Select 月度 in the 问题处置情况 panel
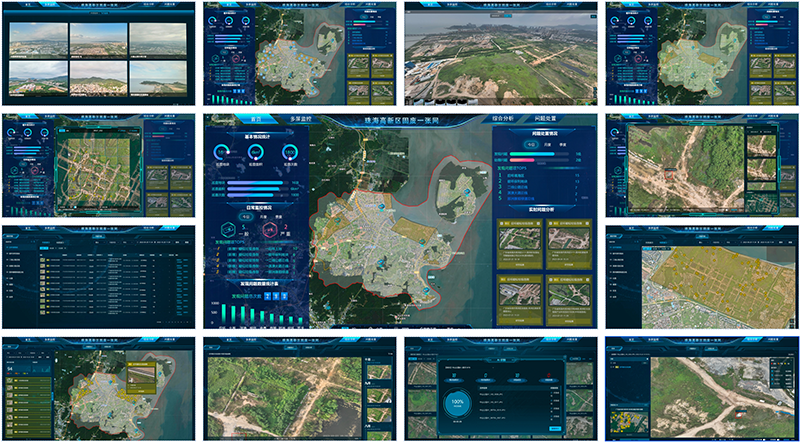Screen dimensions: 800x443 (546, 143)
